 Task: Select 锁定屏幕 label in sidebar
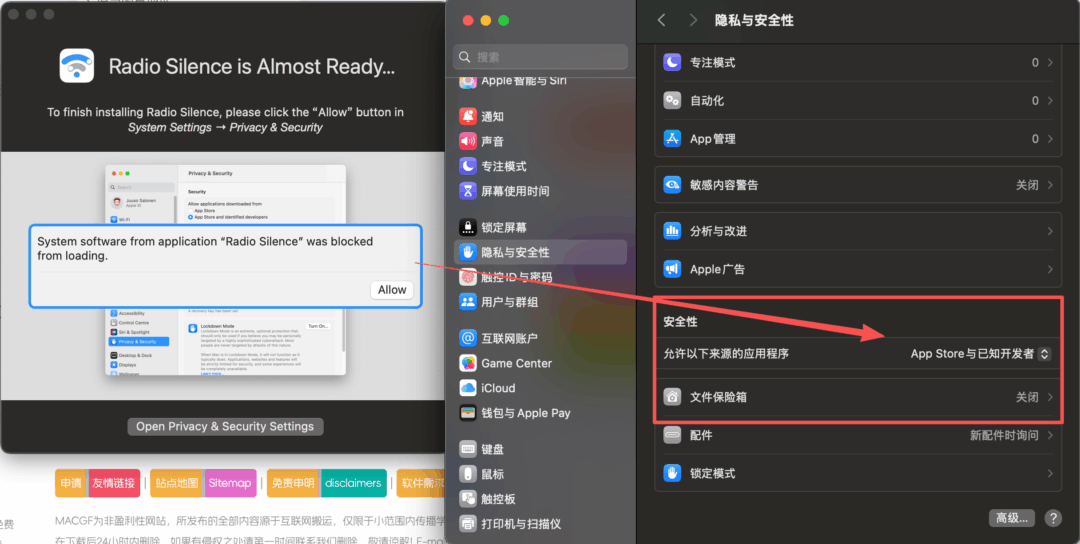point(504,227)
